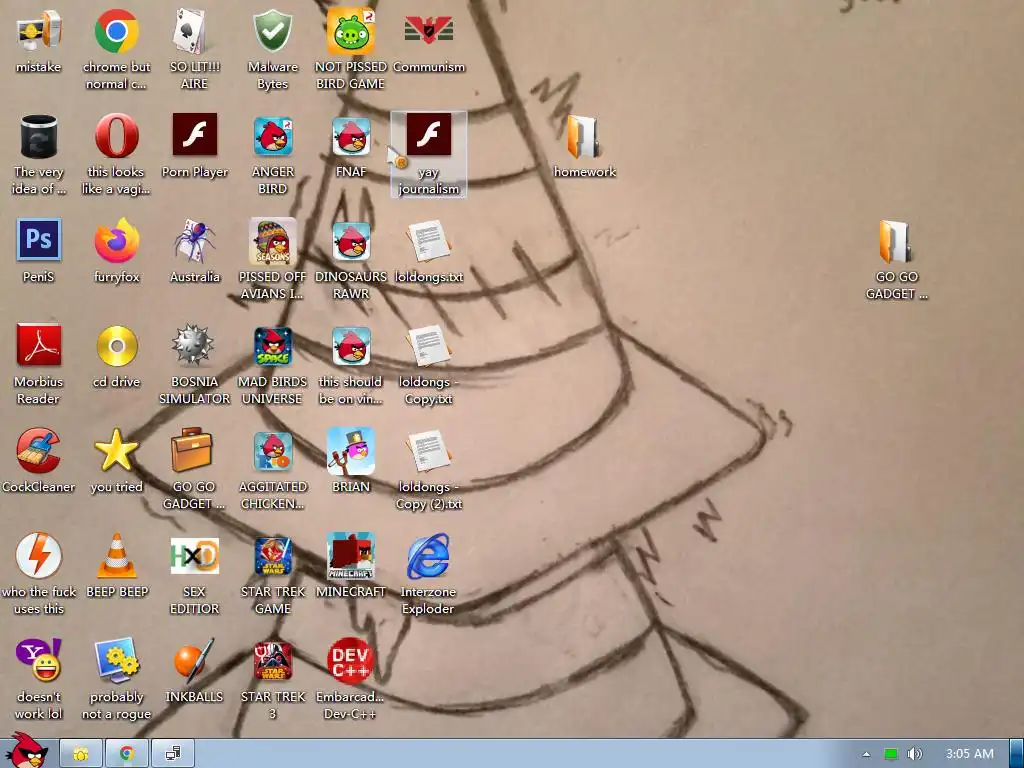Open the volume speaker control
The width and height of the screenshot is (1024, 768).
coord(914,754)
